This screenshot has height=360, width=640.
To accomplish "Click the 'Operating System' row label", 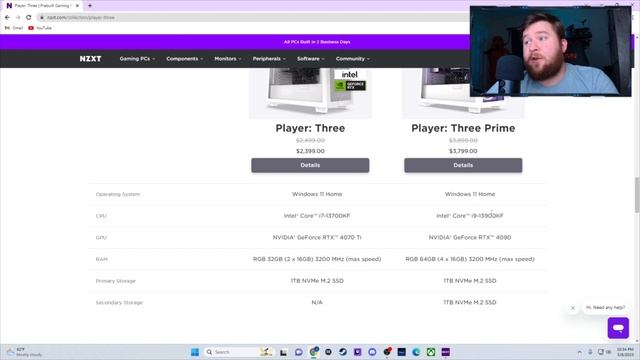I will (118, 194).
